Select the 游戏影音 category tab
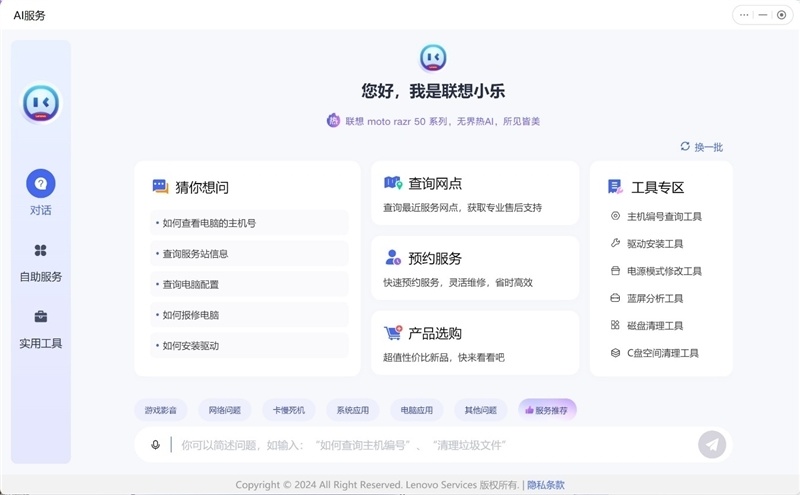 [160, 410]
